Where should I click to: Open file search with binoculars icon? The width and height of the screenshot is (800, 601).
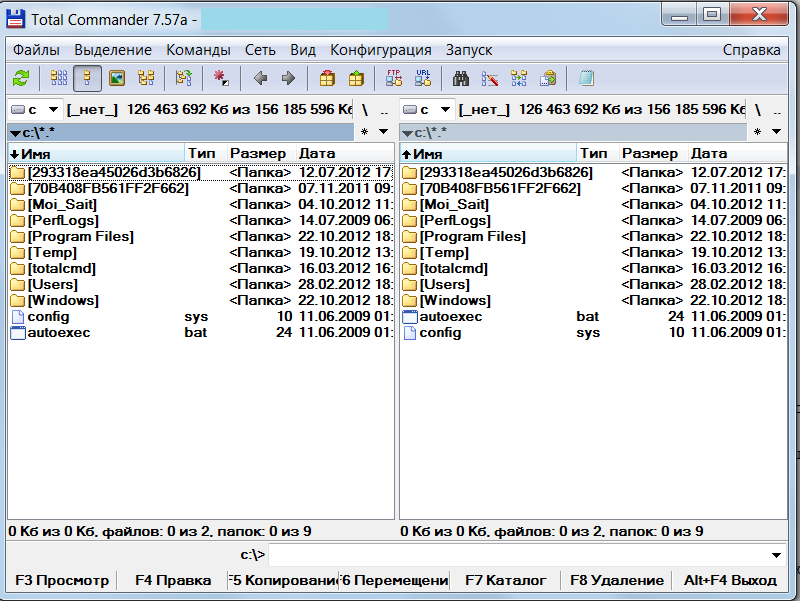coord(461,78)
